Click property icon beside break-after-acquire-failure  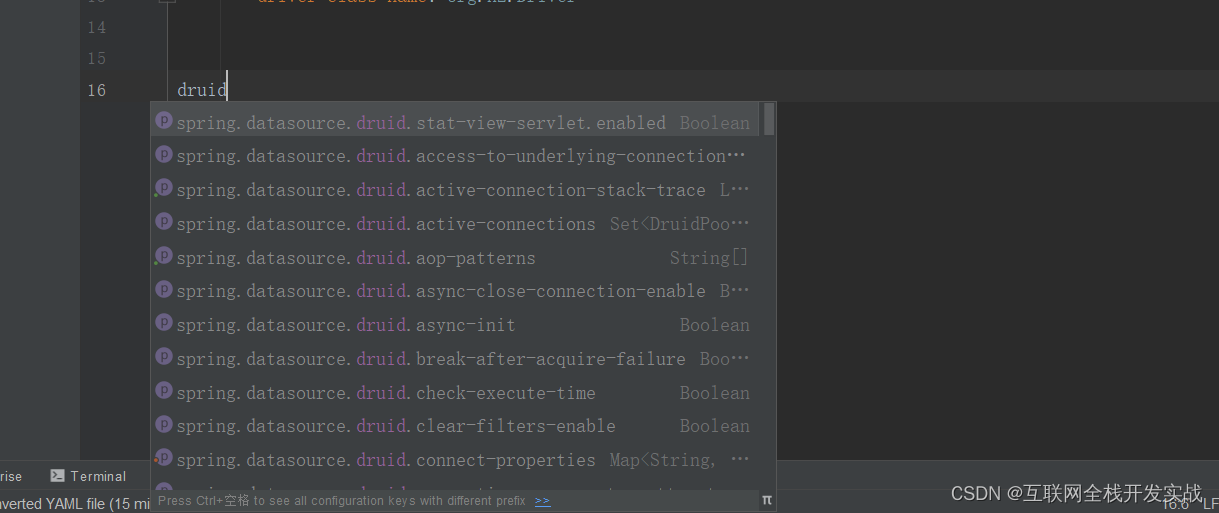pos(164,357)
